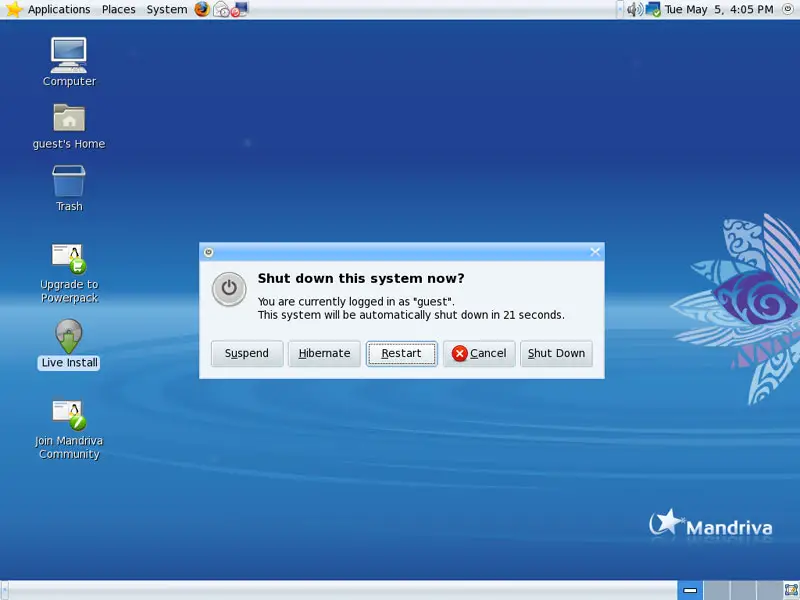The height and width of the screenshot is (600, 800).
Task: Cancel the shutdown dialog
Action: point(479,354)
